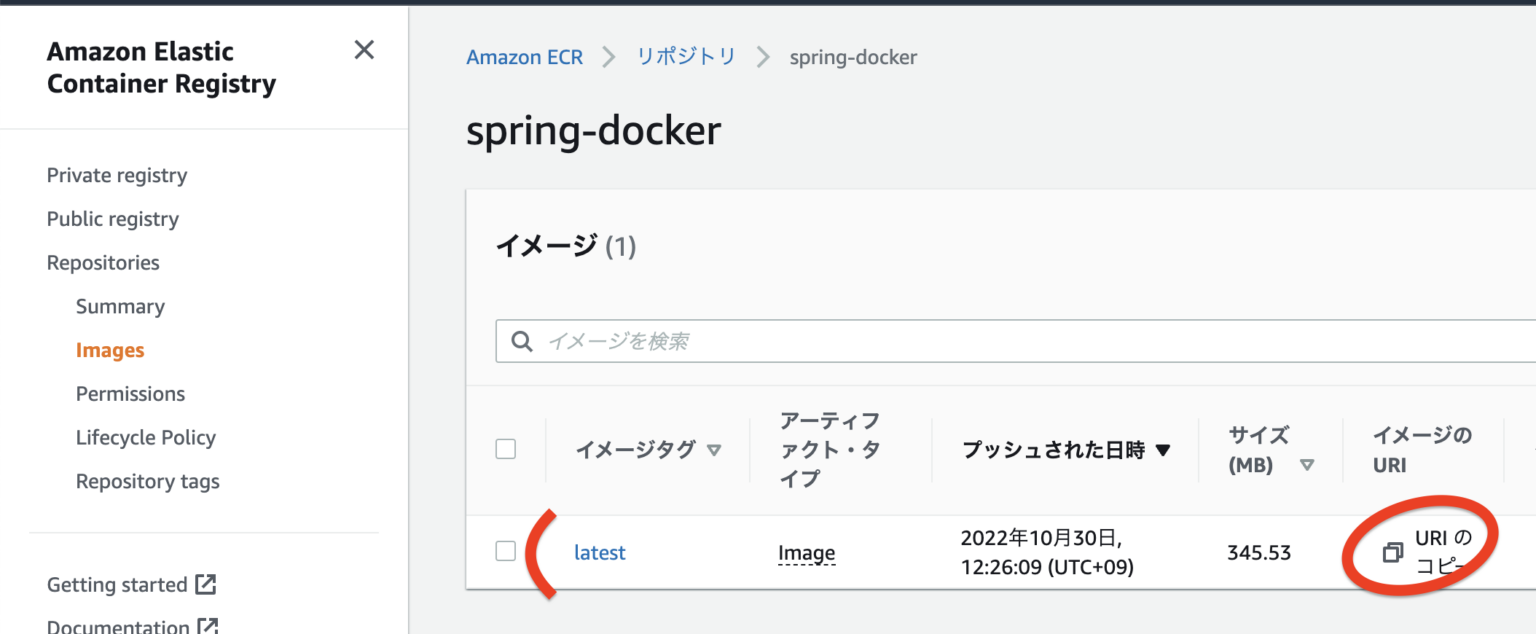This screenshot has height=634, width=1536.
Task: Click the Amazon ECR breadcrumb home link
Action: [x=524, y=57]
